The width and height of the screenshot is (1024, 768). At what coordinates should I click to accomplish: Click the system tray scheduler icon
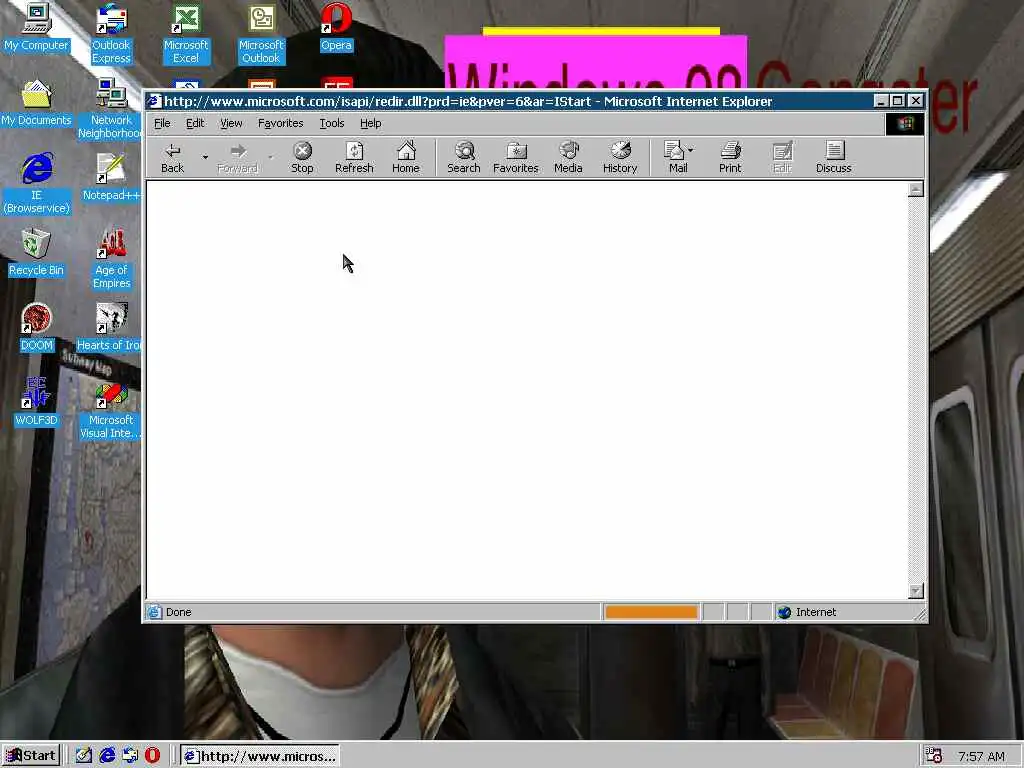934,756
